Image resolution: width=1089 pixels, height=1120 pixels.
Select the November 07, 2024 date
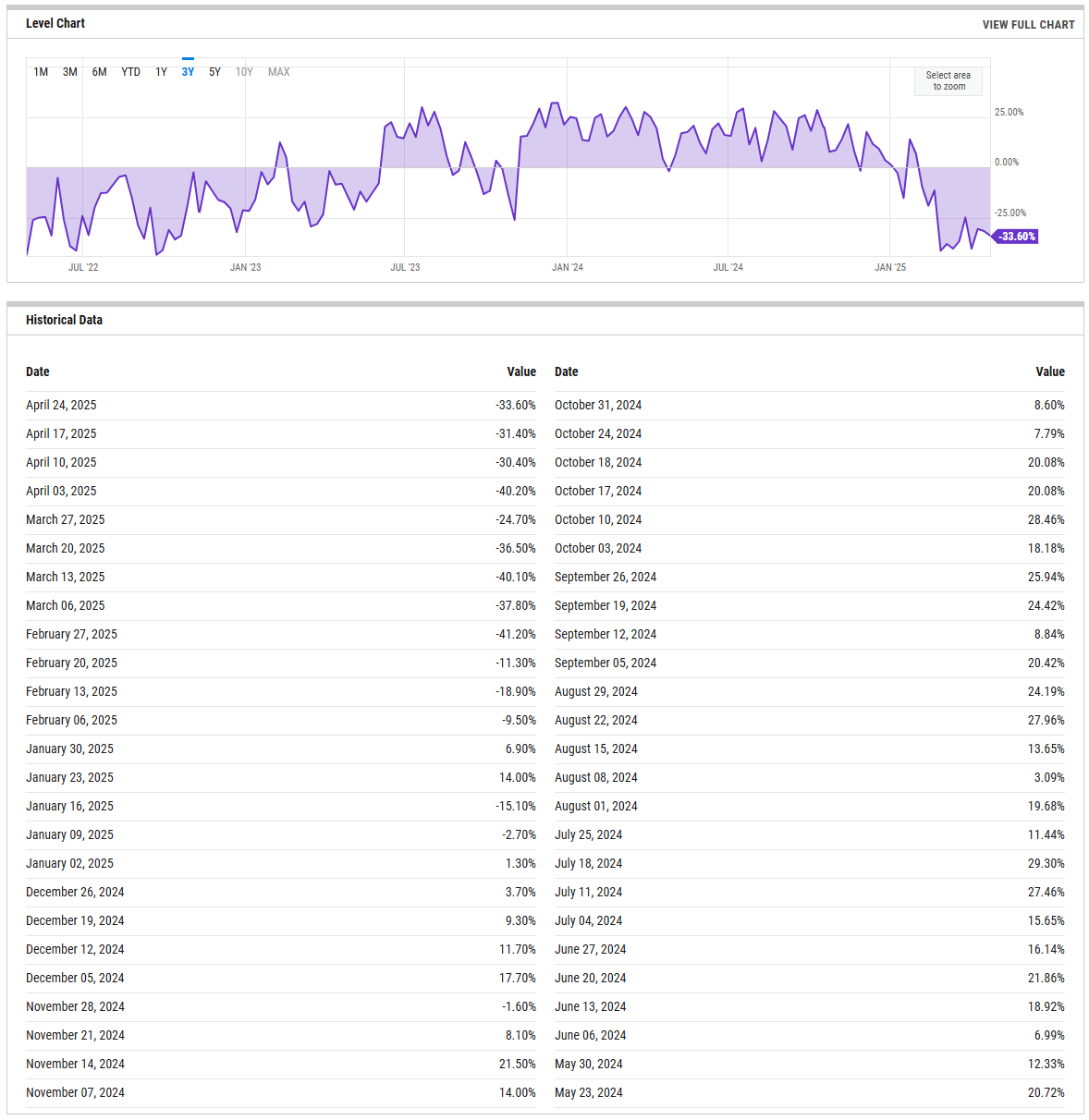[75, 1092]
